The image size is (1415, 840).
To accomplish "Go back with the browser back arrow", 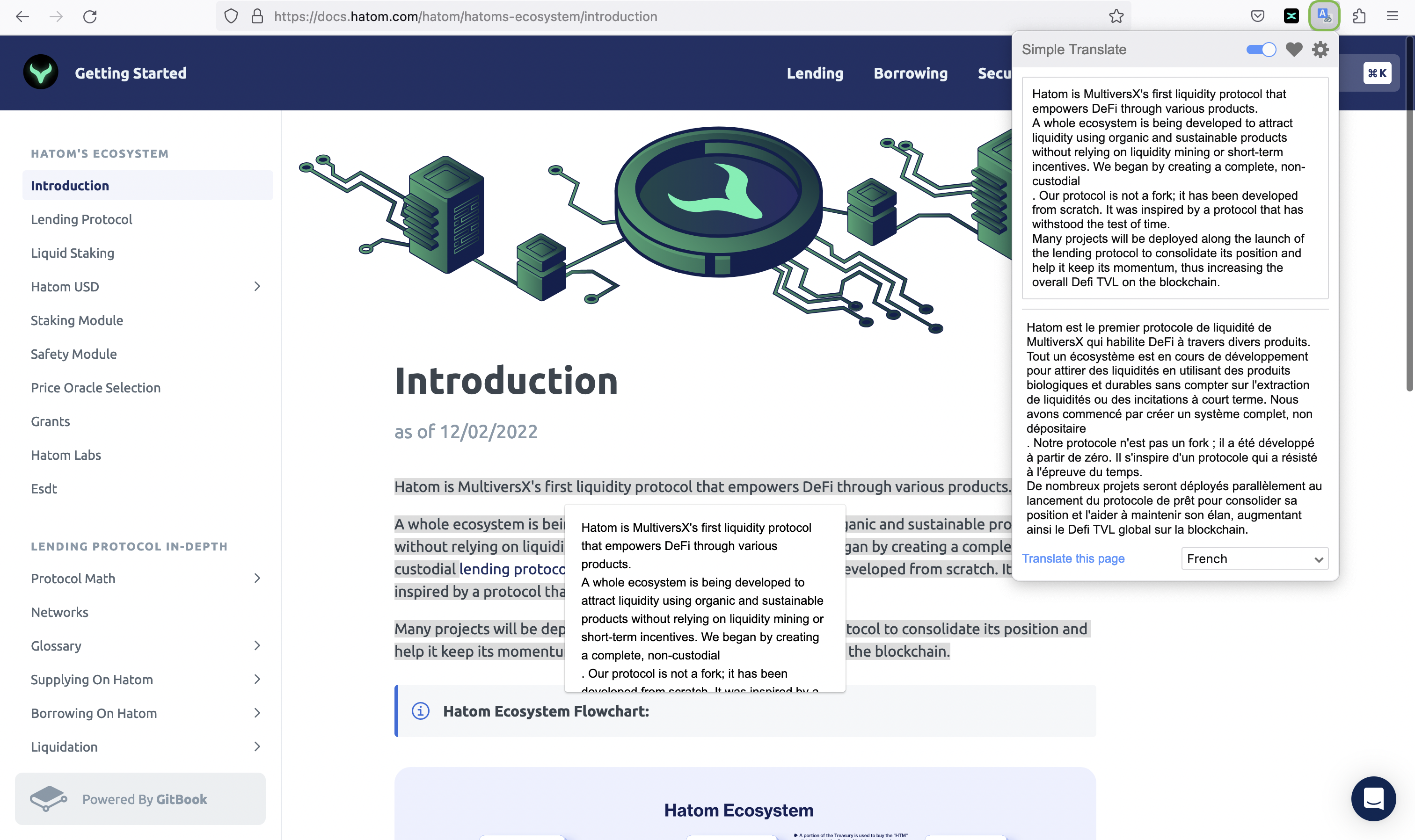I will [x=22, y=16].
